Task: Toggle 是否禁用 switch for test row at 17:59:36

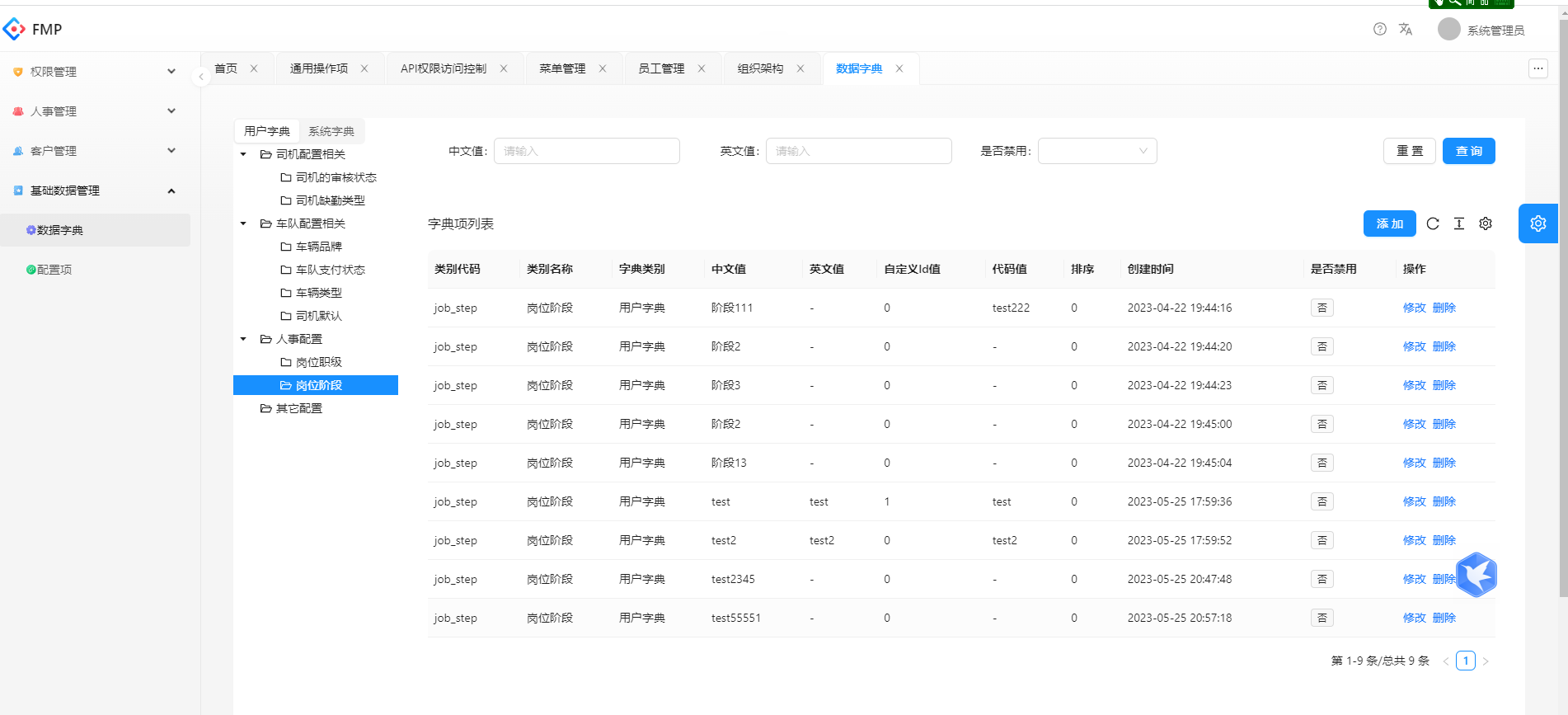Action: 1322,501
